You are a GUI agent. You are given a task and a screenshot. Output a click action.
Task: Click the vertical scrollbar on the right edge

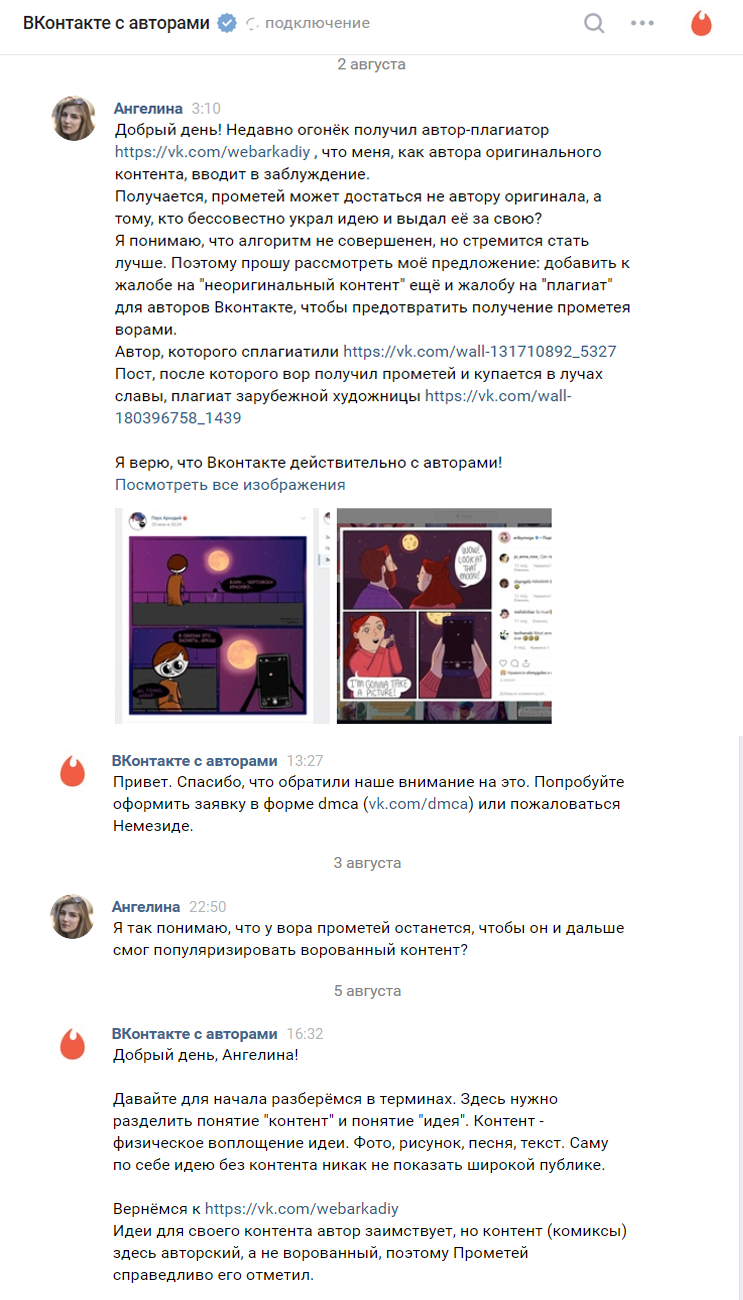click(x=739, y=1017)
